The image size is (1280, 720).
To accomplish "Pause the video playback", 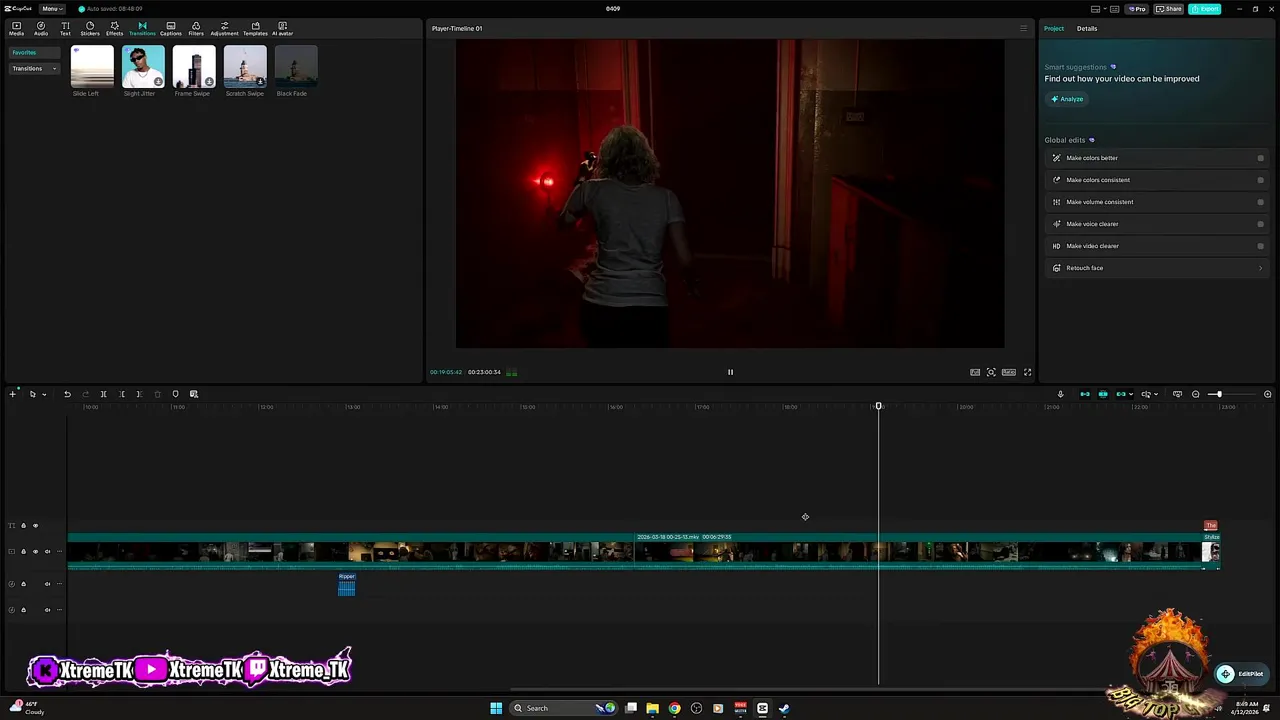I will click(x=730, y=372).
